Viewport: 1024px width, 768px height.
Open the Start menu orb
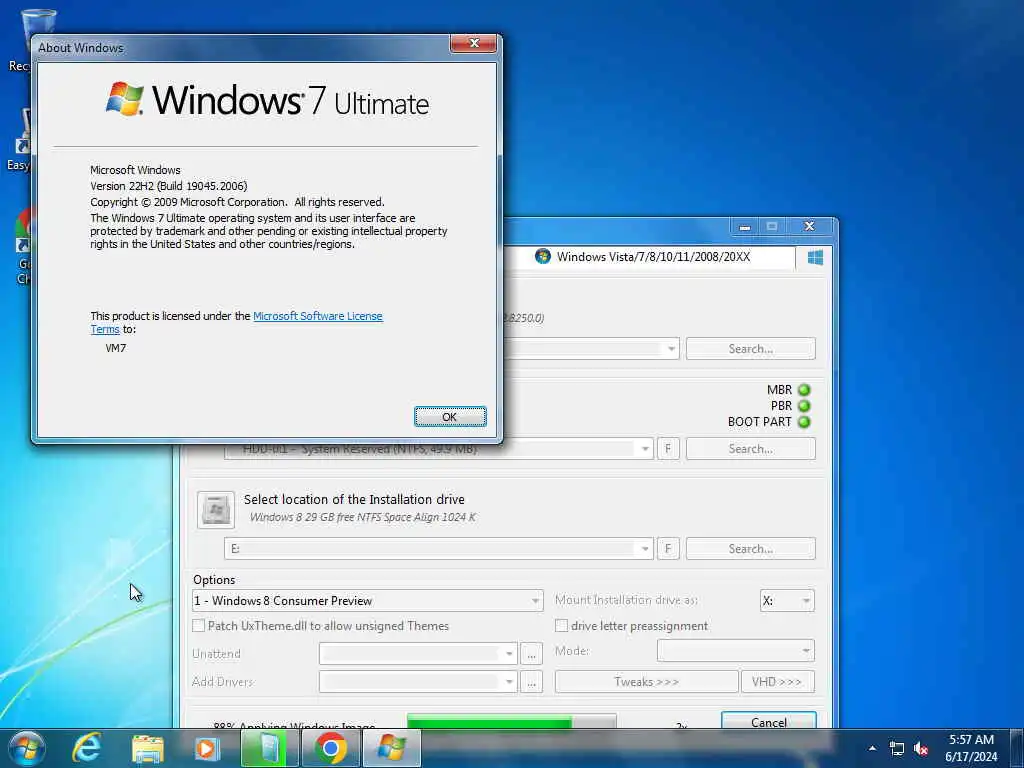click(x=27, y=748)
